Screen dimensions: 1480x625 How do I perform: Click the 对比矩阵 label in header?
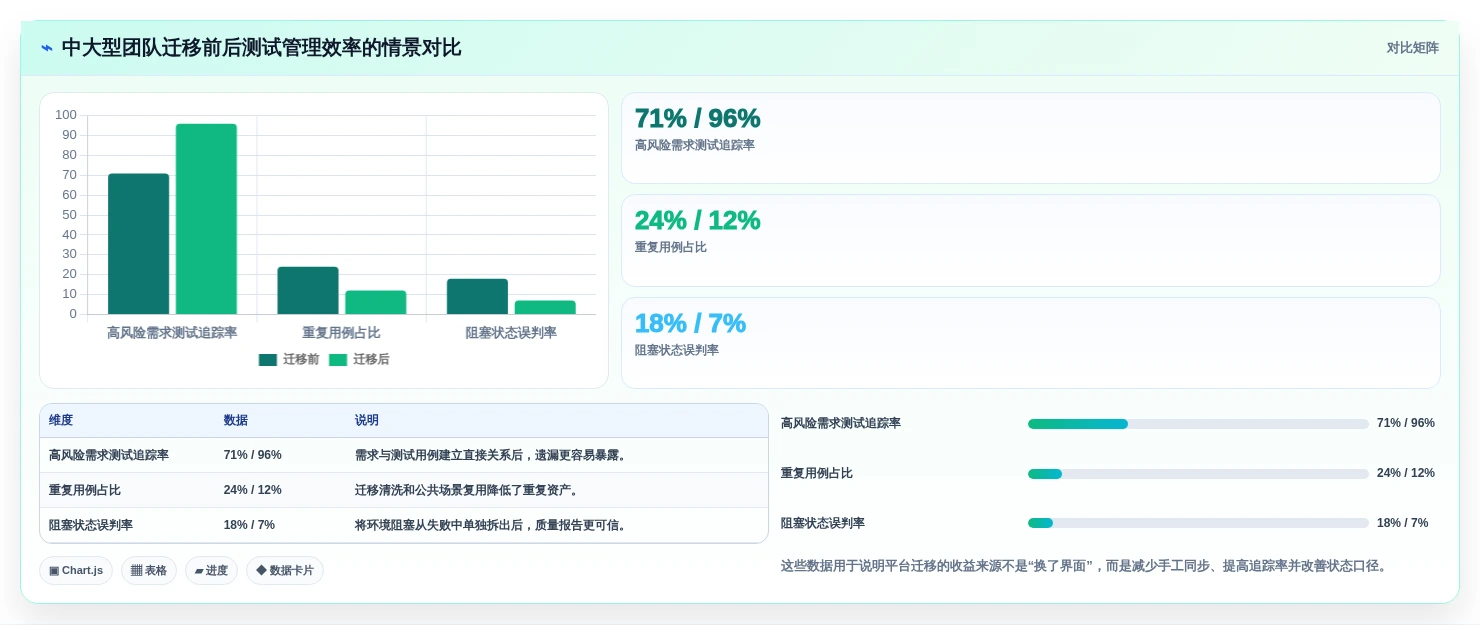point(1412,48)
